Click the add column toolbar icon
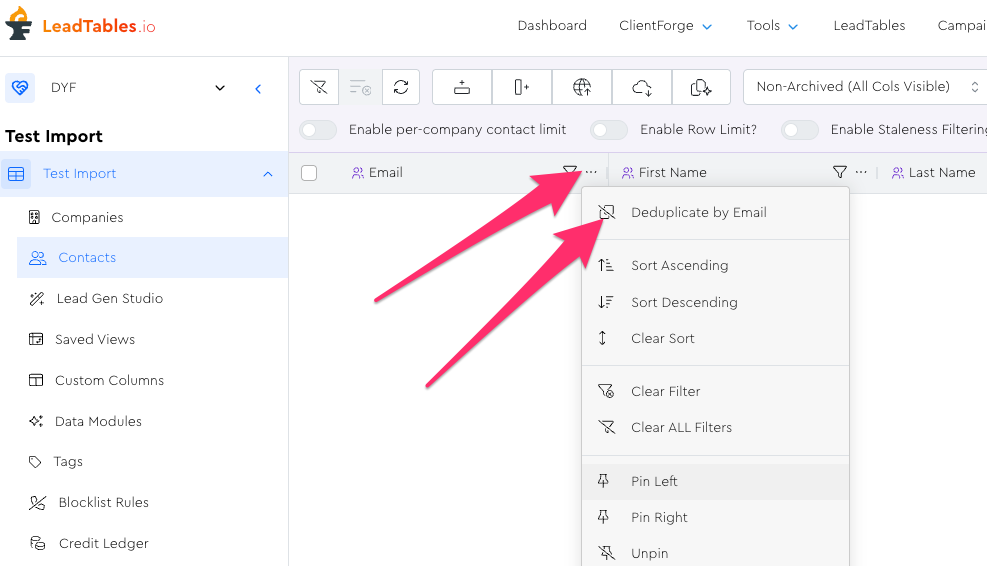 pyautogui.click(x=521, y=87)
